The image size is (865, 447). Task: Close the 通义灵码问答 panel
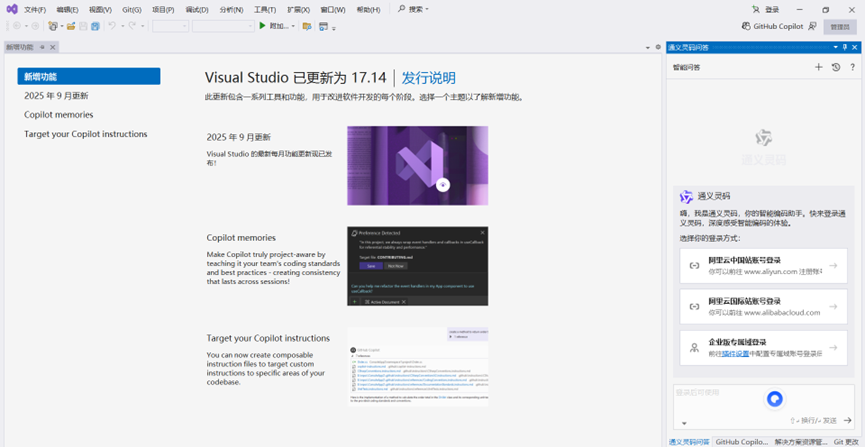(x=855, y=47)
